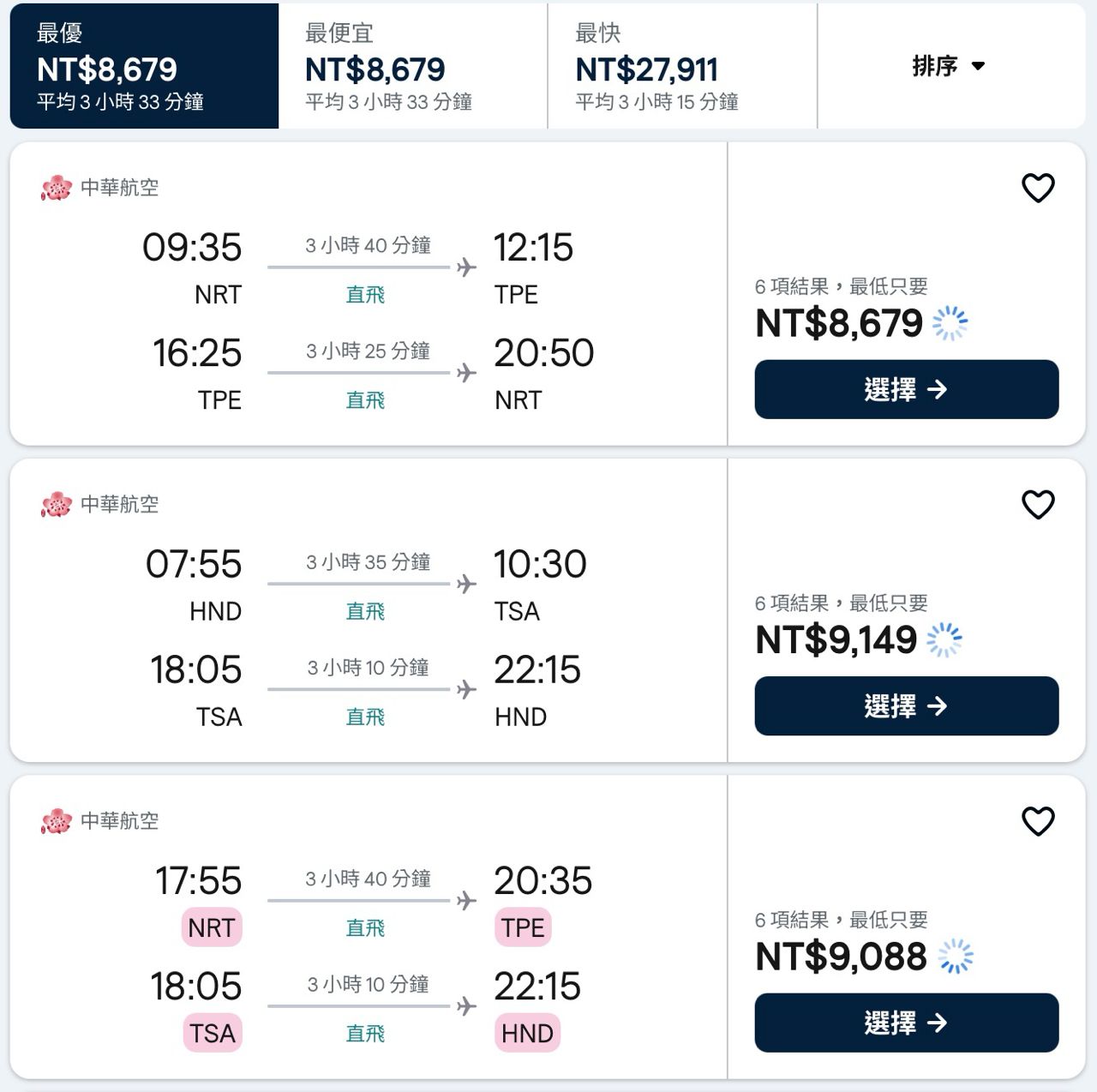Switch to the 最快 fastest tab
The height and width of the screenshot is (1092, 1097).
point(681,67)
